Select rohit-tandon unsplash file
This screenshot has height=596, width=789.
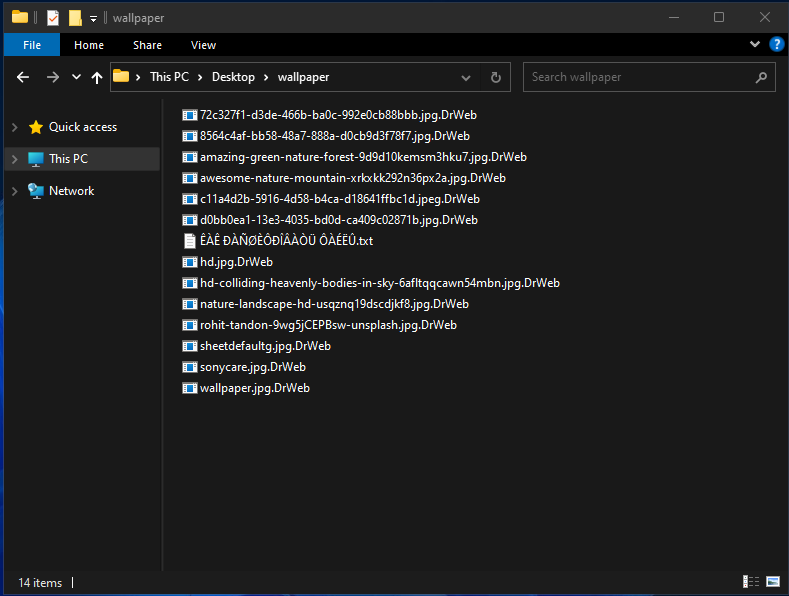point(319,325)
